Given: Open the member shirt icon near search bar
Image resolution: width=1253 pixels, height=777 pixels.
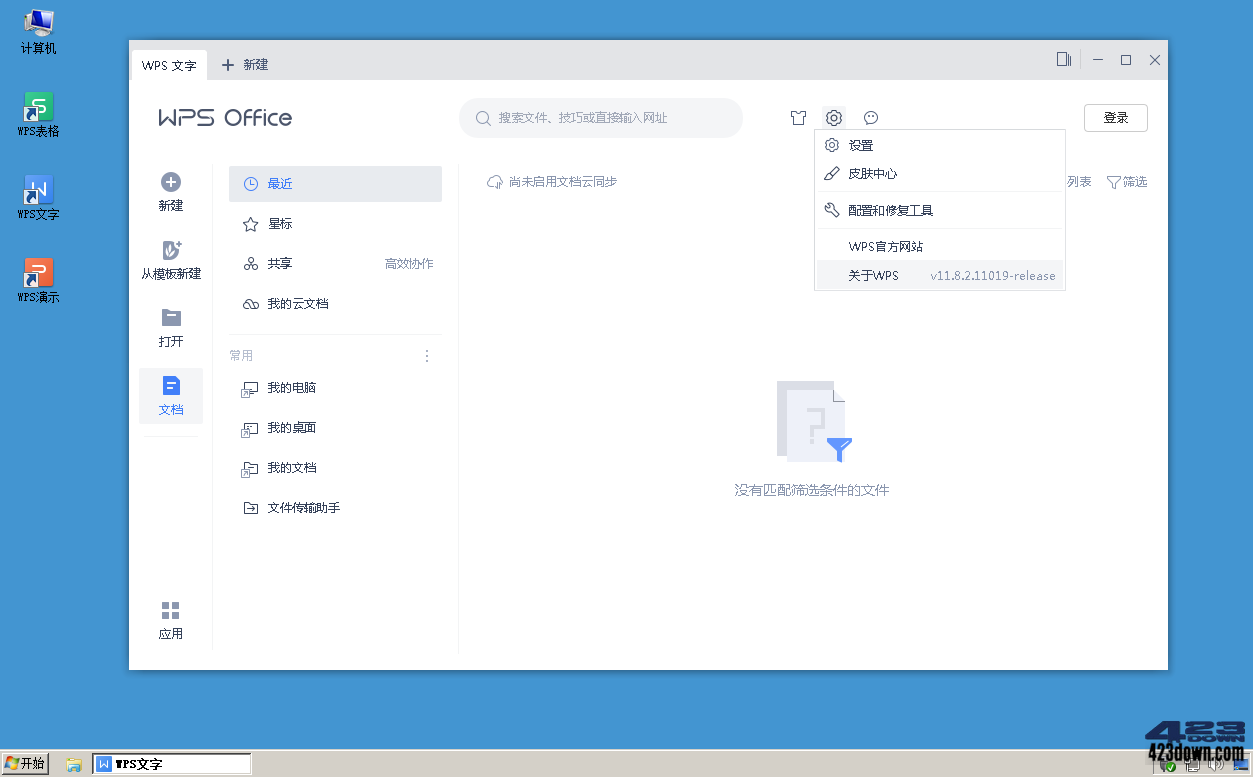Looking at the screenshot, I should pos(798,117).
